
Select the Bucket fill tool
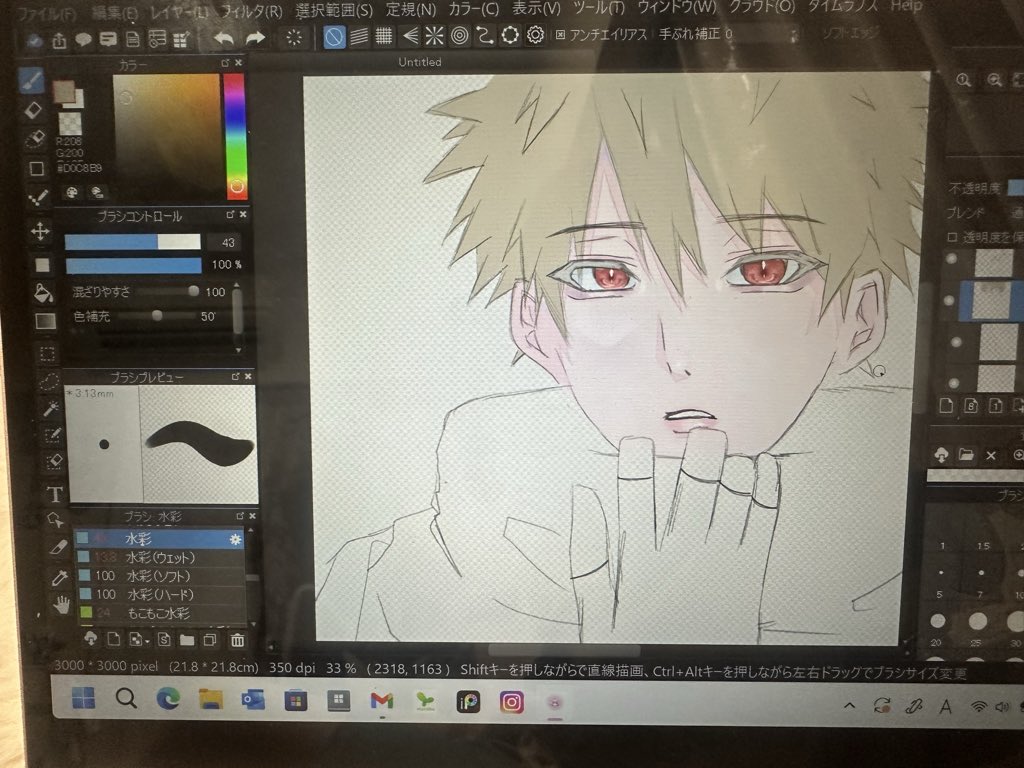click(43, 293)
